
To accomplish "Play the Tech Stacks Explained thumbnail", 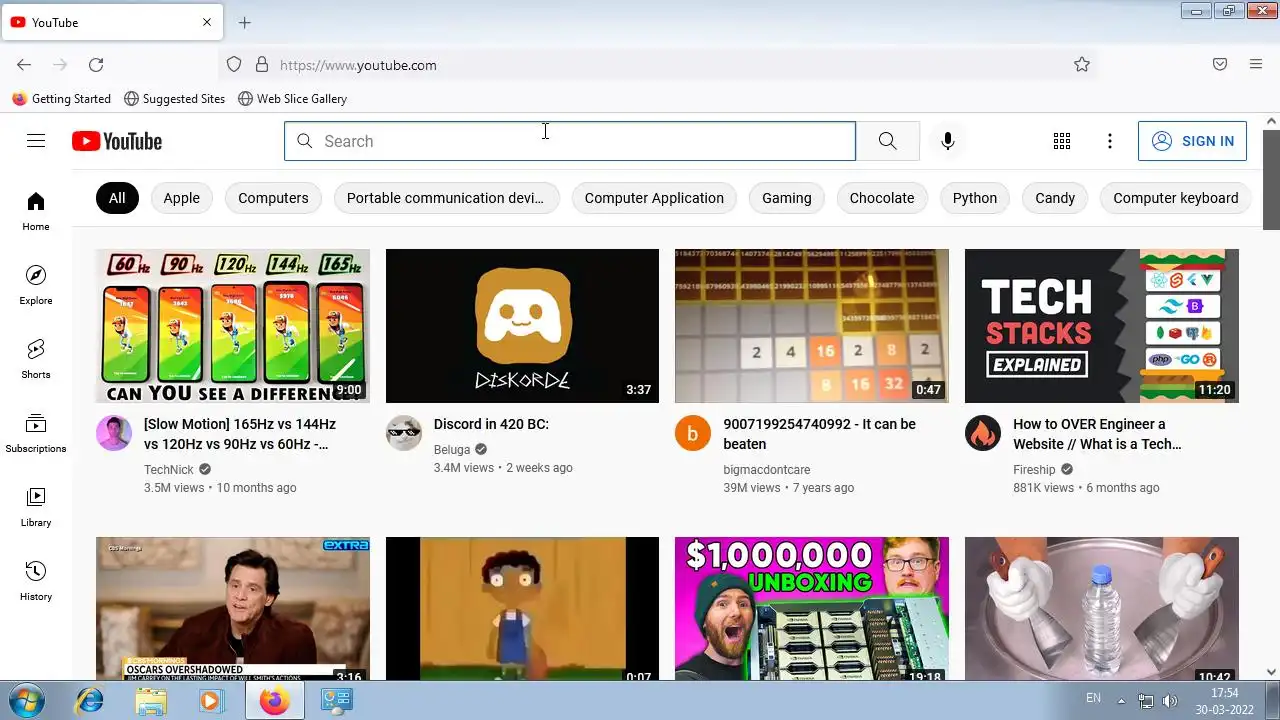I will tap(1102, 326).
